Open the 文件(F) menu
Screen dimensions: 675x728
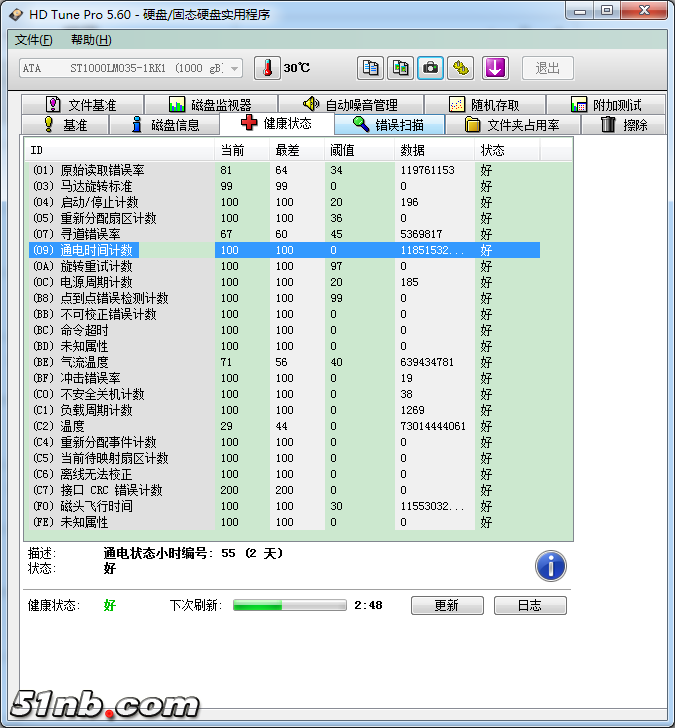click(34, 40)
